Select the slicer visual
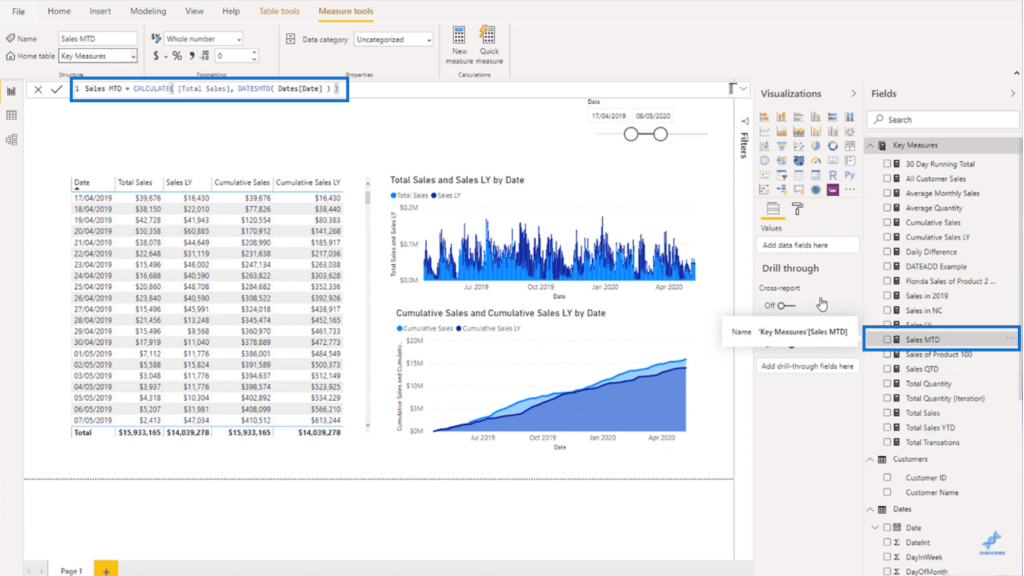This screenshot has width=1024, height=576. pos(782,175)
